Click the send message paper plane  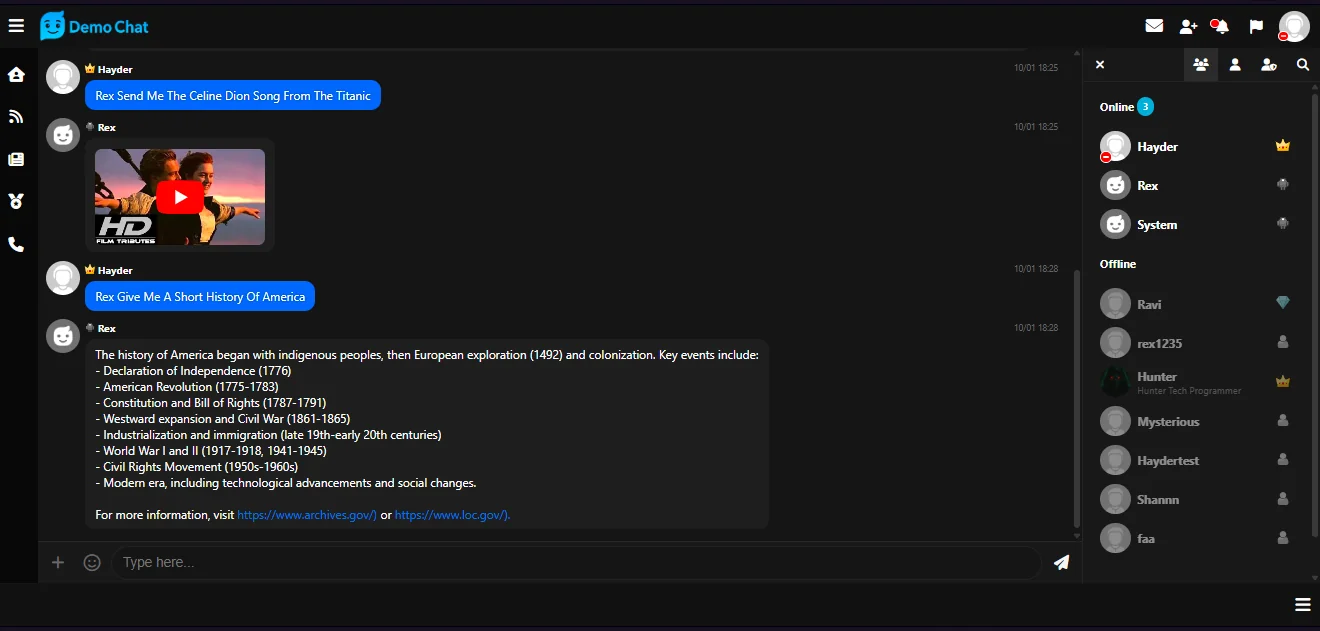point(1061,562)
